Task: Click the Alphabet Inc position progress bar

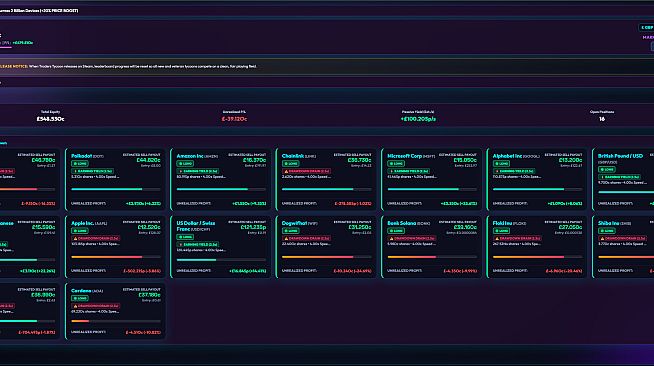Action: click(537, 189)
